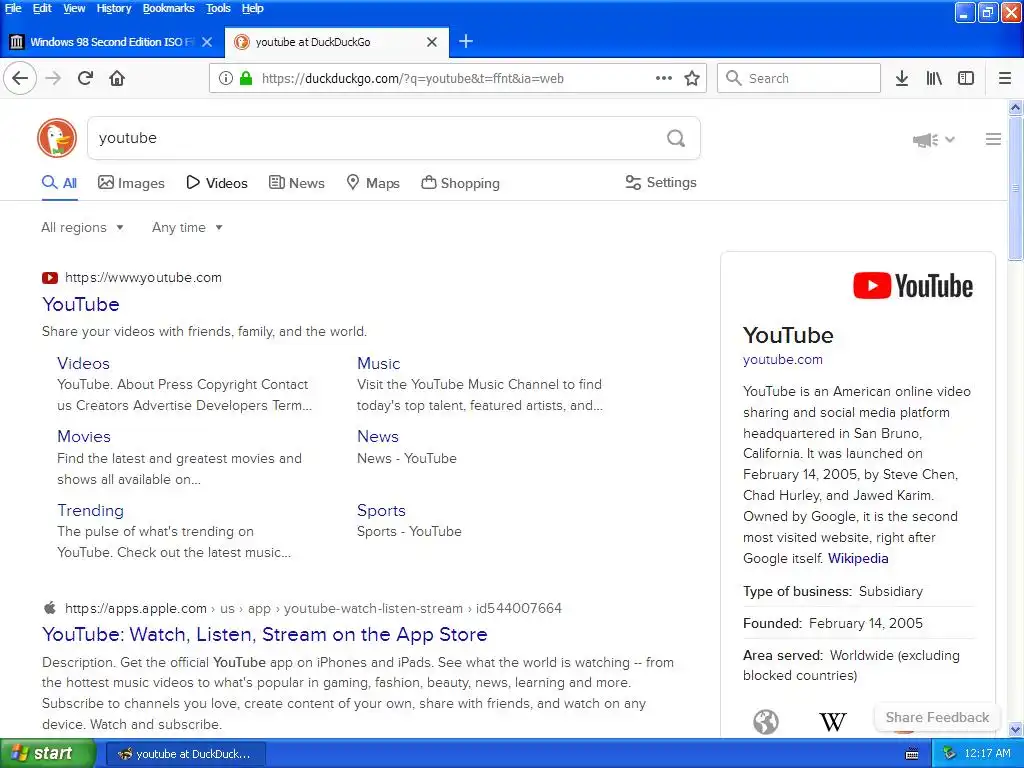Click youtube at DuckDuck taskbar button

coord(185,754)
